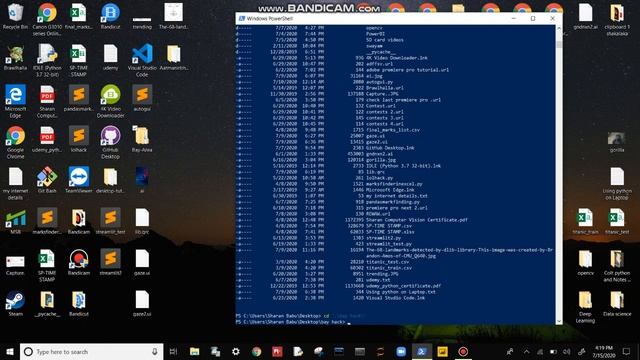Open MSB desktop shortcut
This screenshot has height=360, width=640.
pos(15,221)
